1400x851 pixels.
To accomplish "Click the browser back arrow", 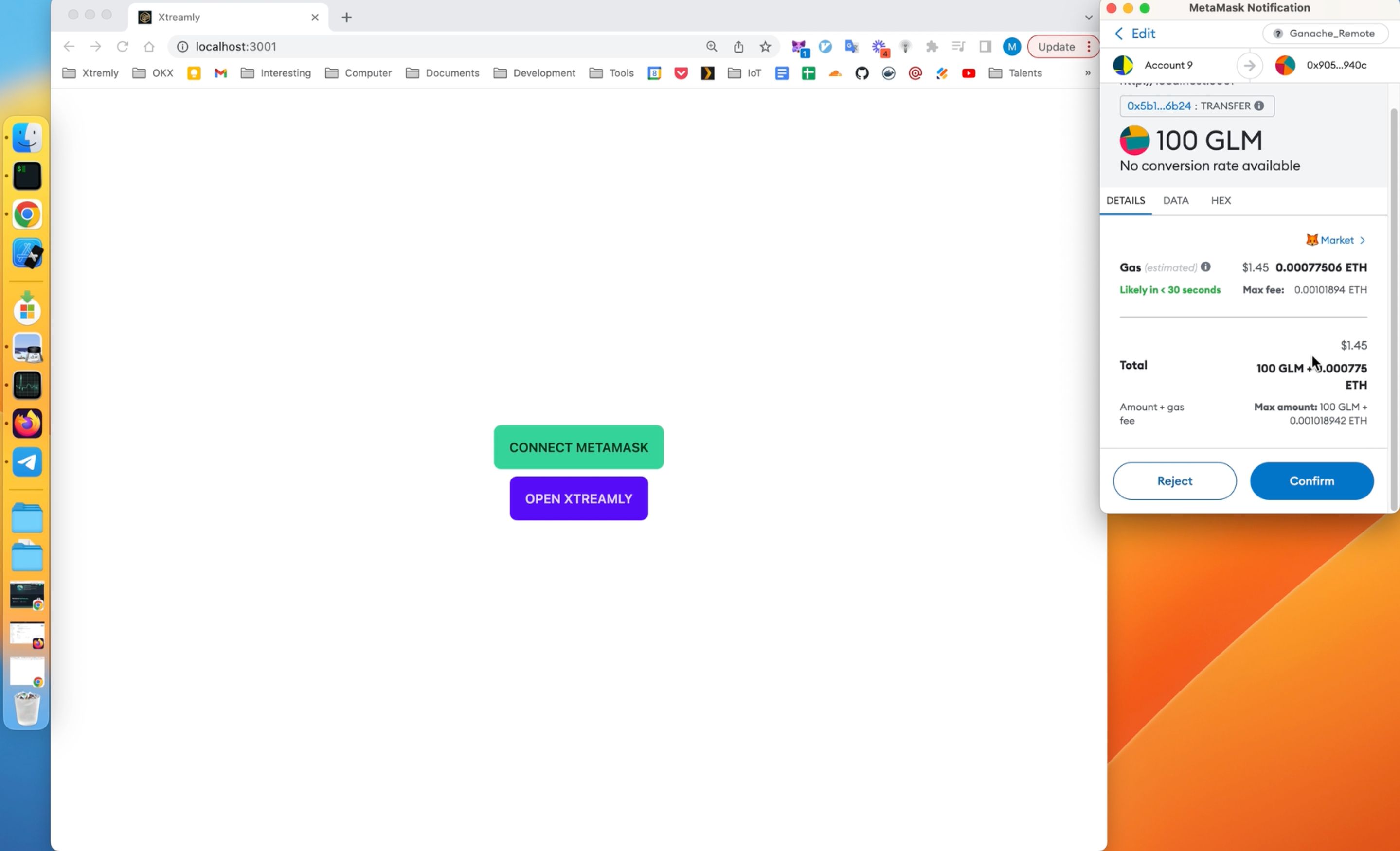I will point(69,47).
